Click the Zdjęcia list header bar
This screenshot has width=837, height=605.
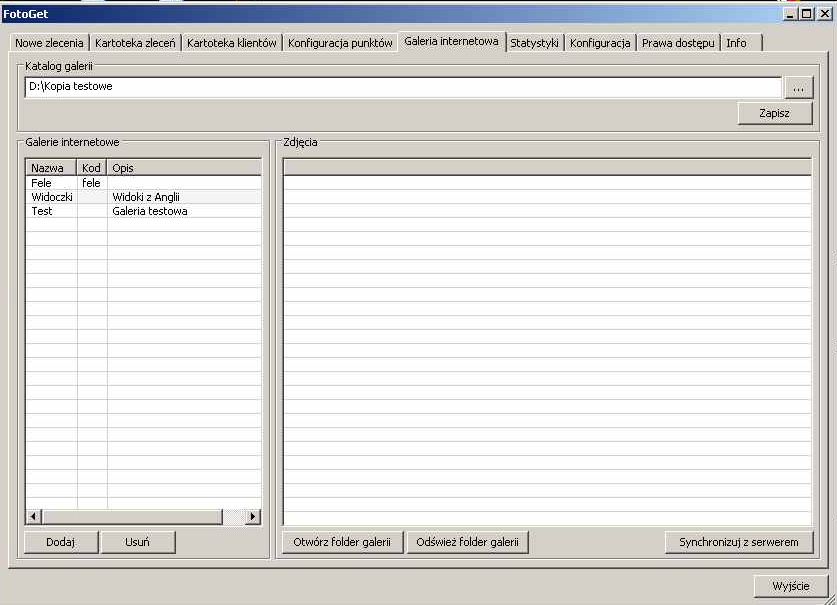point(547,167)
